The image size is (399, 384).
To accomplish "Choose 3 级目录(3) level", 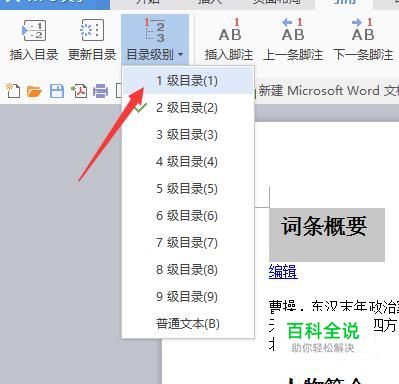I will point(188,135).
